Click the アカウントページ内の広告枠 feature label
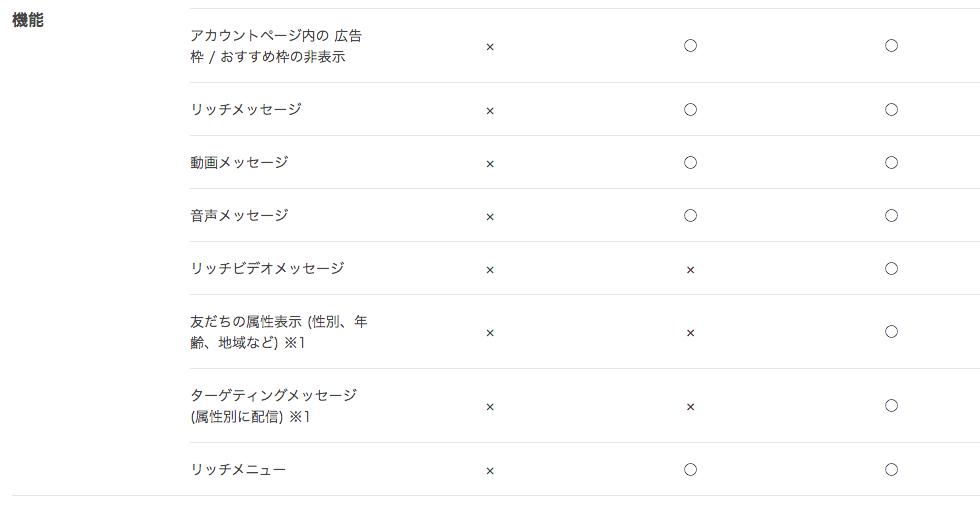The height and width of the screenshot is (507, 980). tap(276, 46)
